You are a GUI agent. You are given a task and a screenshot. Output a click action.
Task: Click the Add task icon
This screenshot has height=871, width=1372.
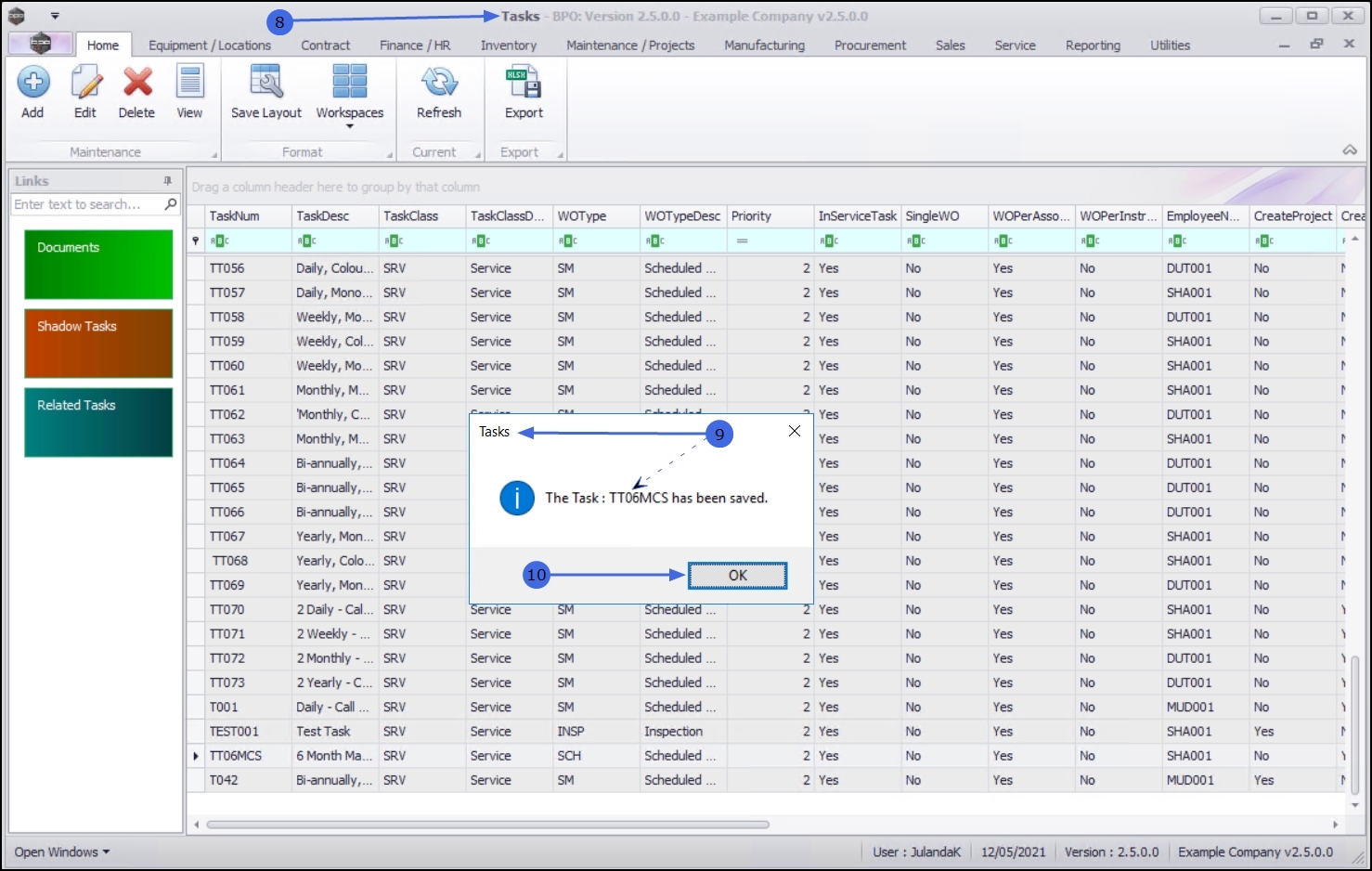point(32,84)
